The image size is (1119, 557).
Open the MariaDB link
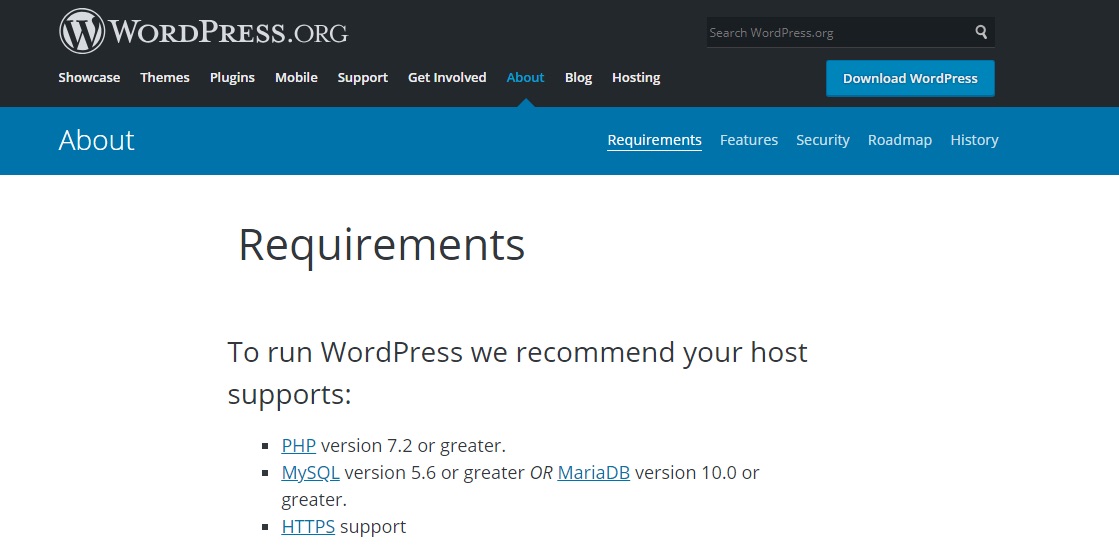pos(593,472)
